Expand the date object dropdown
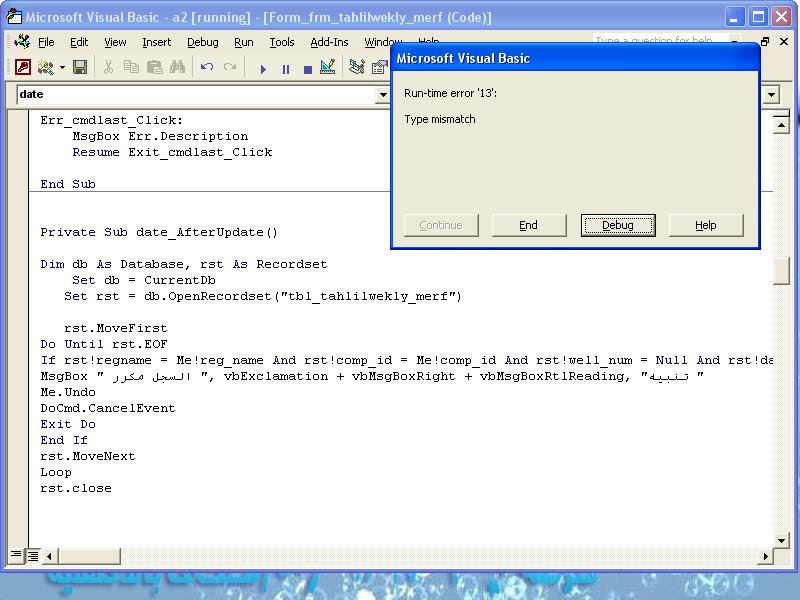This screenshot has width=800, height=600. tap(383, 94)
